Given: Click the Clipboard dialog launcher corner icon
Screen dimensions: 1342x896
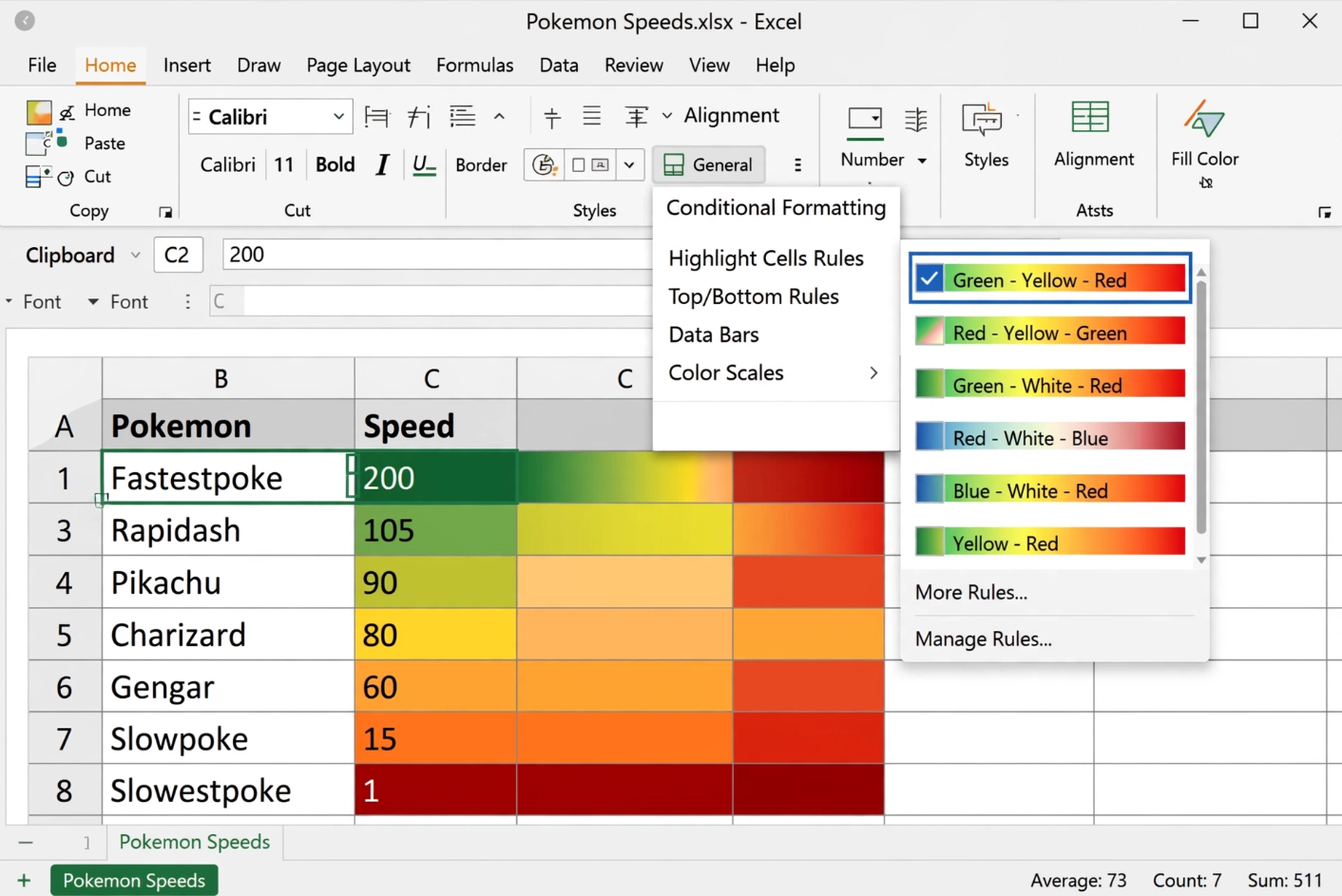Looking at the screenshot, I should coord(165,213).
